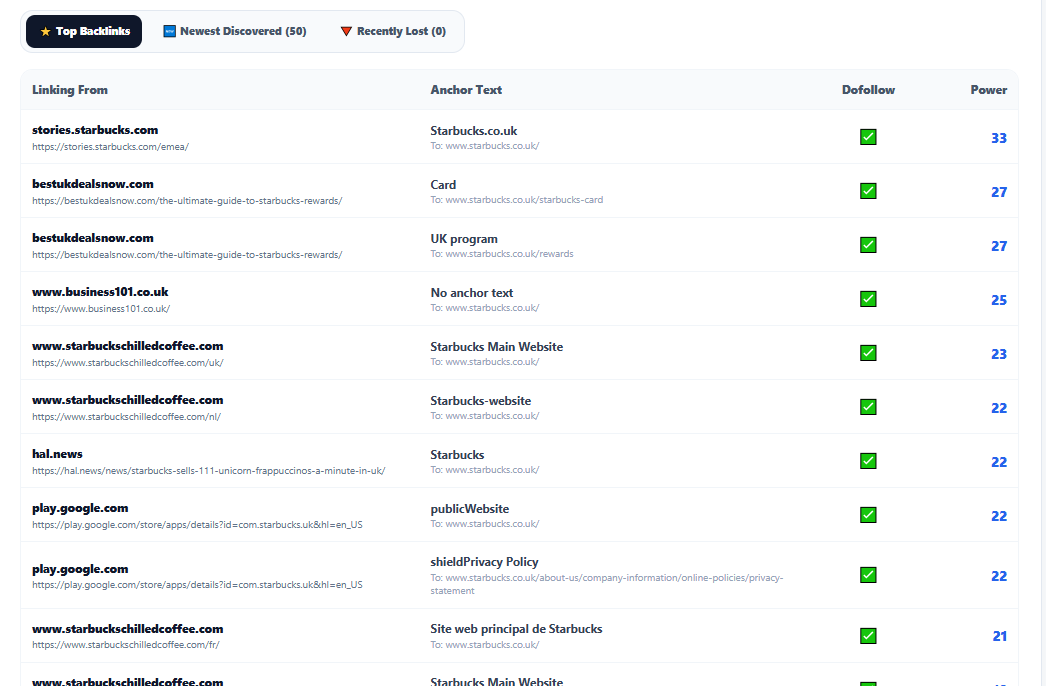Click power score 22 in the hal.news row

(999, 462)
